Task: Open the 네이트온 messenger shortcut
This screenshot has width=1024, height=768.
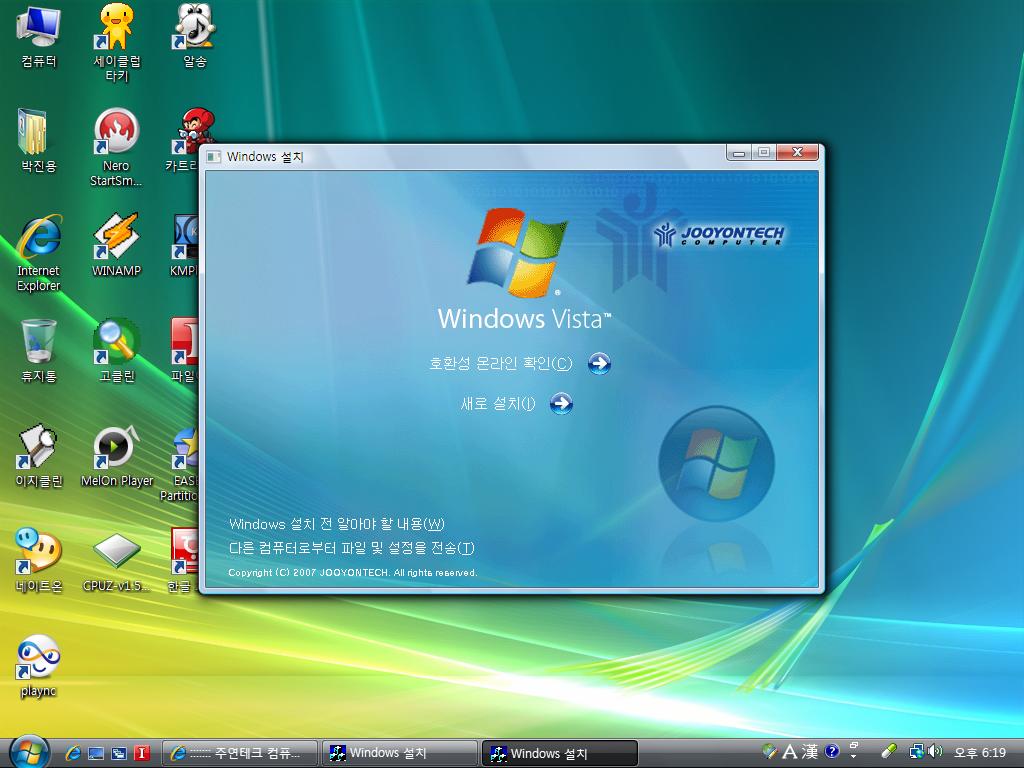Action: (39, 560)
